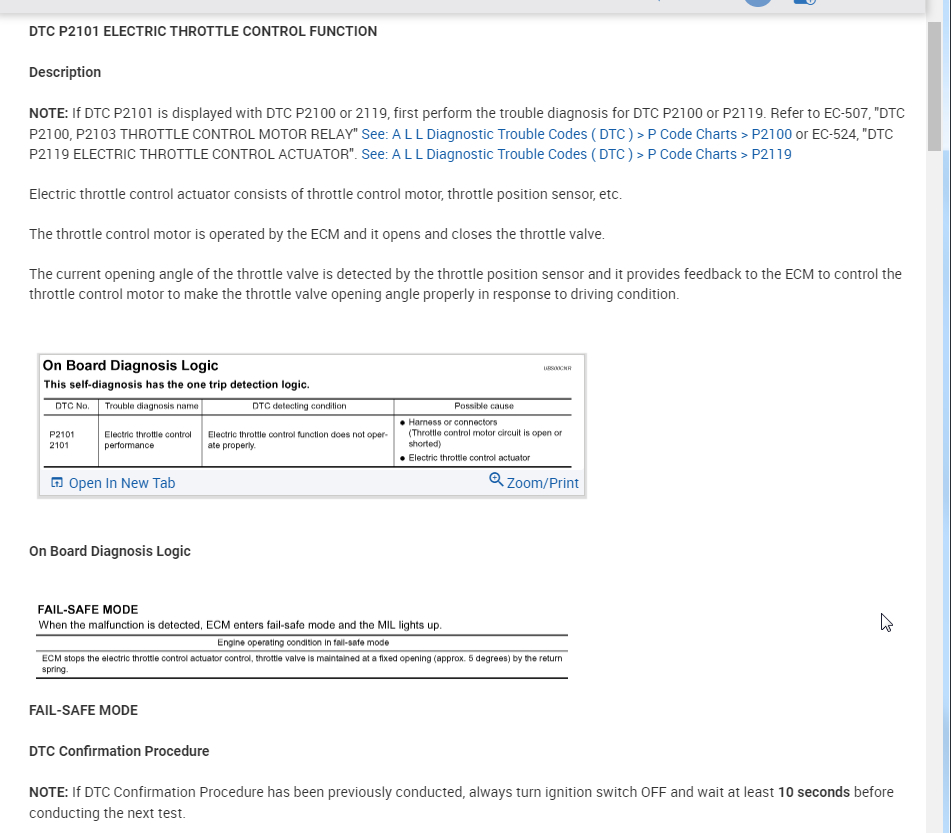Click the DTC Confirmation Procedure heading
This screenshot has width=951, height=833.
pyautogui.click(x=119, y=751)
